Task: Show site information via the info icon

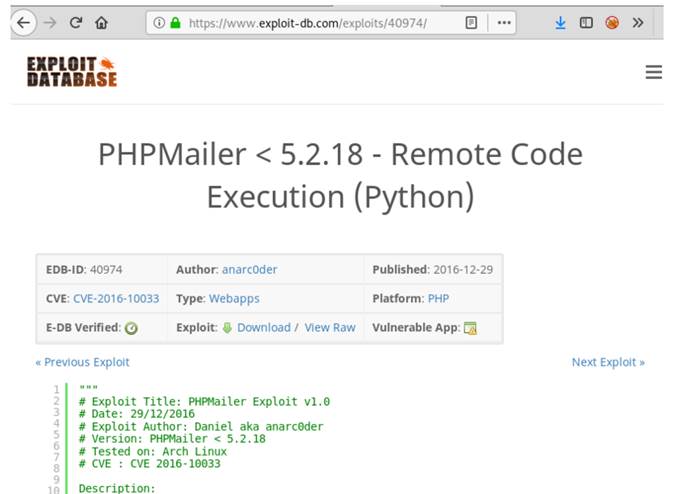Action: (x=159, y=23)
